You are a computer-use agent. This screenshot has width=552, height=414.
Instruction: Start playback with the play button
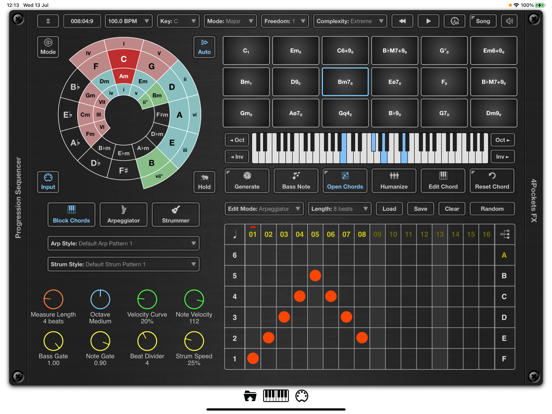(x=428, y=21)
